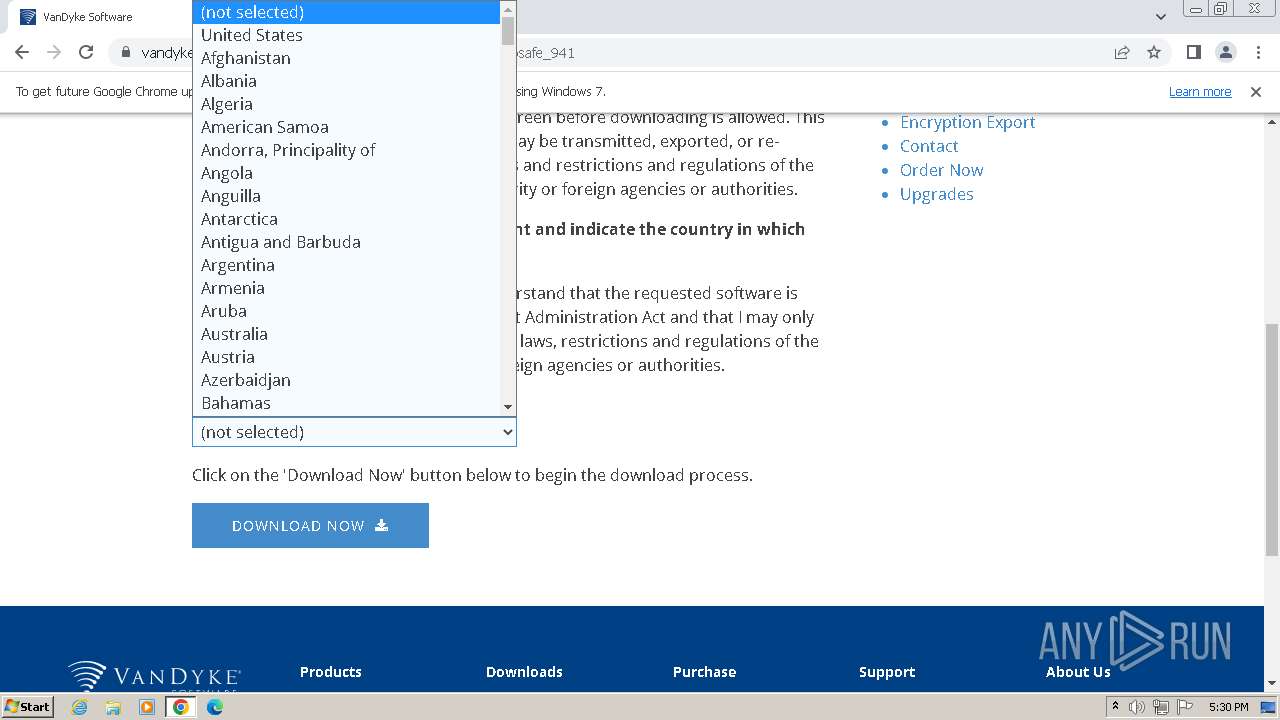Show hidden system tray icons
Image resolution: width=1280 pixels, height=720 pixels.
pyautogui.click(x=1115, y=707)
